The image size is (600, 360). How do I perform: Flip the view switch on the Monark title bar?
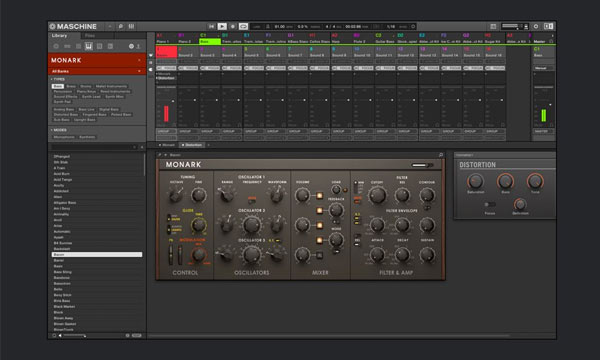[x=422, y=165]
